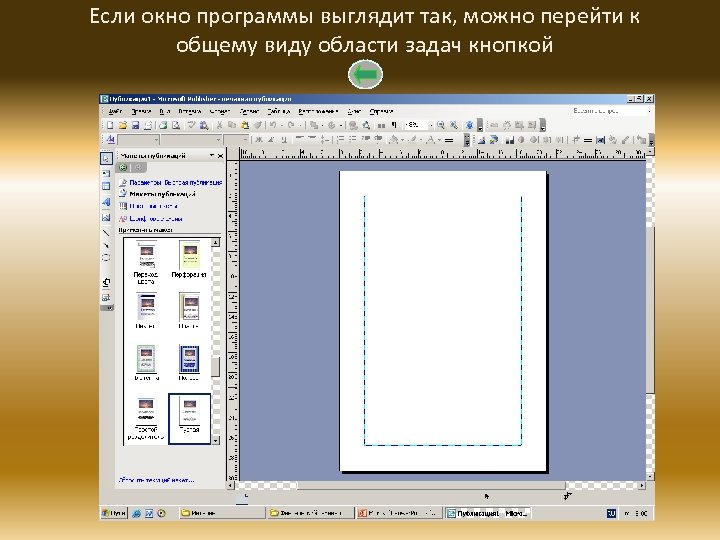Image resolution: width=720 pixels, height=540 pixels.
Task: Open the Format menu
Action: coord(219,111)
